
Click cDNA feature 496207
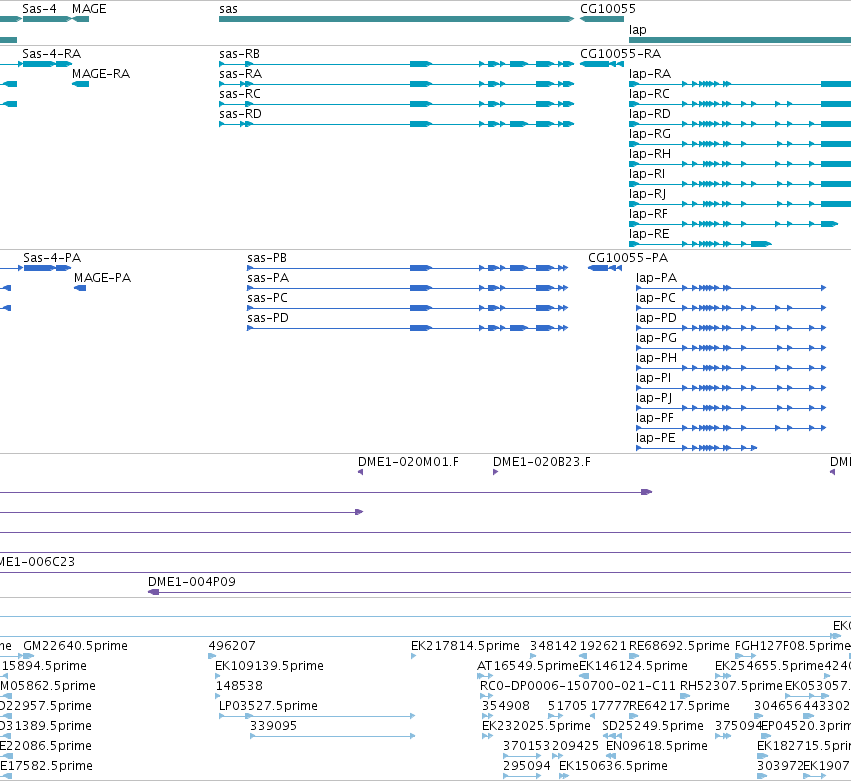[232, 646]
